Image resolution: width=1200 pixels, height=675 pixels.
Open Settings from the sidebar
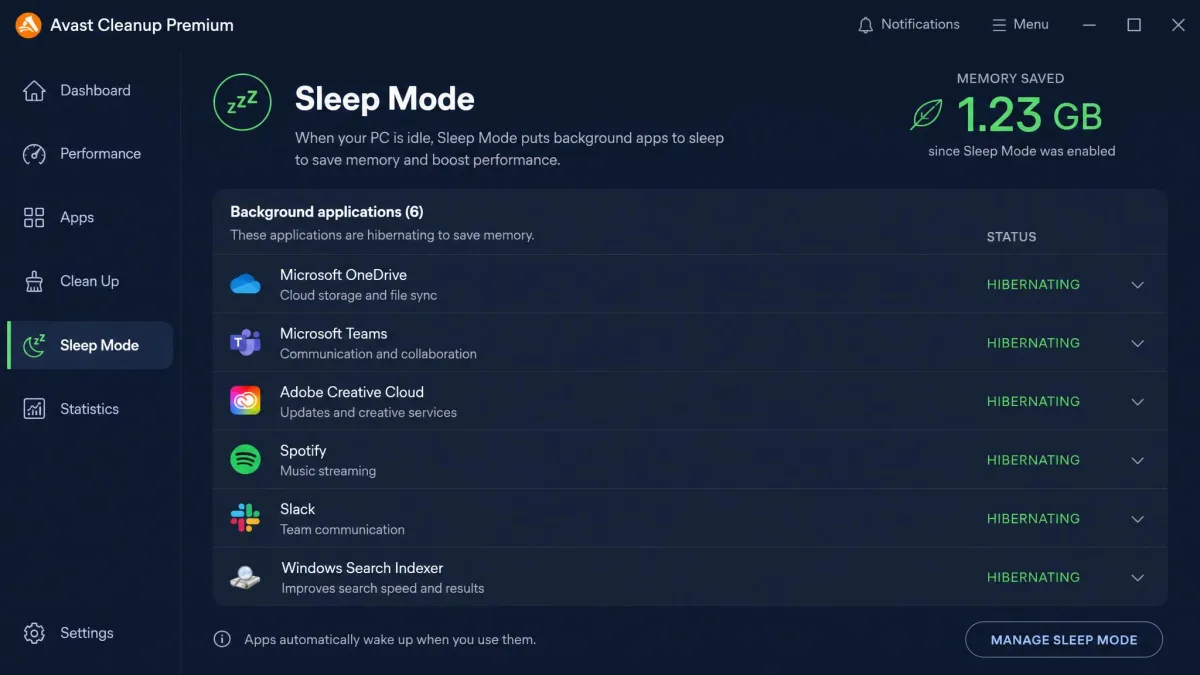click(90, 633)
